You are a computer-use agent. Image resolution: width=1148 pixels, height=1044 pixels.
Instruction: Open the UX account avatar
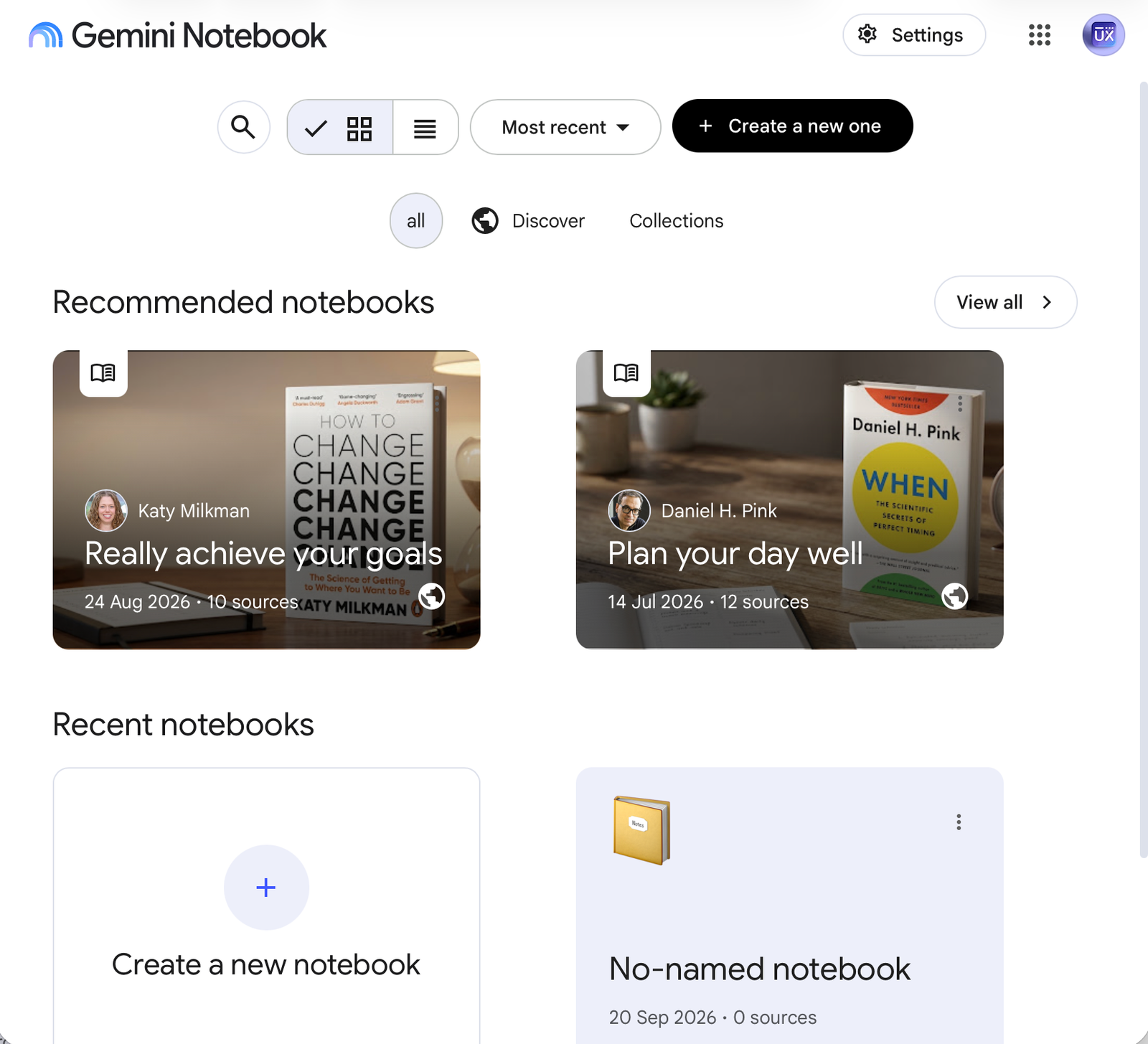pos(1104,34)
